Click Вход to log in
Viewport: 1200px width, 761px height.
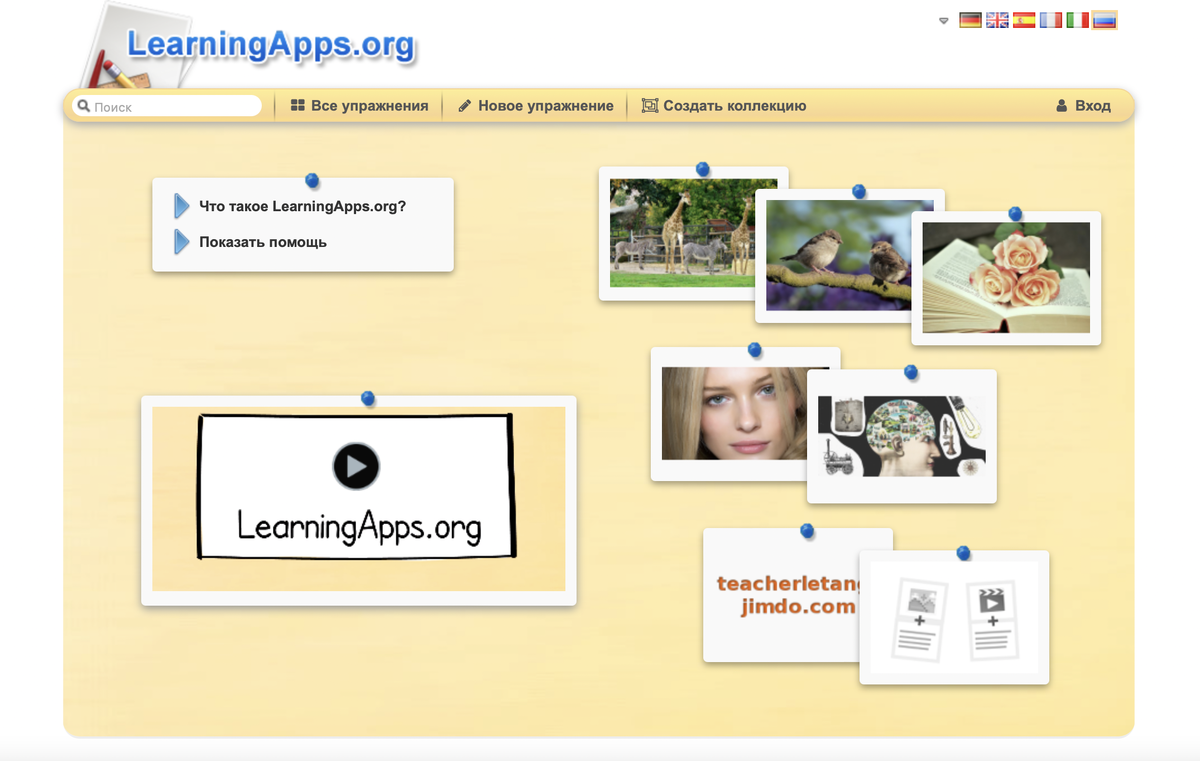[x=1083, y=106]
